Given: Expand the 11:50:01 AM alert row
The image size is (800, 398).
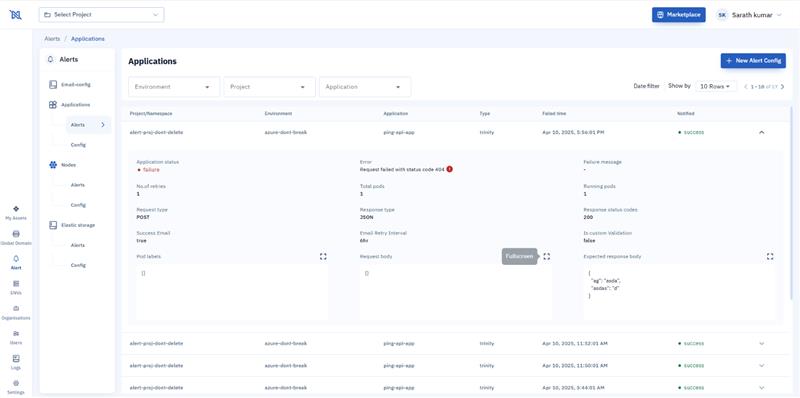Looking at the screenshot, I should (762, 365).
